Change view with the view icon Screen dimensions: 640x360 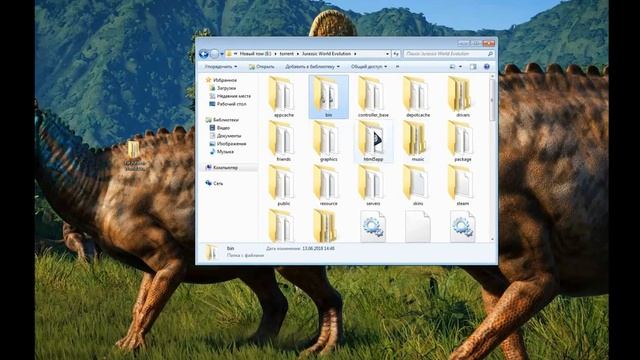pyautogui.click(x=452, y=67)
